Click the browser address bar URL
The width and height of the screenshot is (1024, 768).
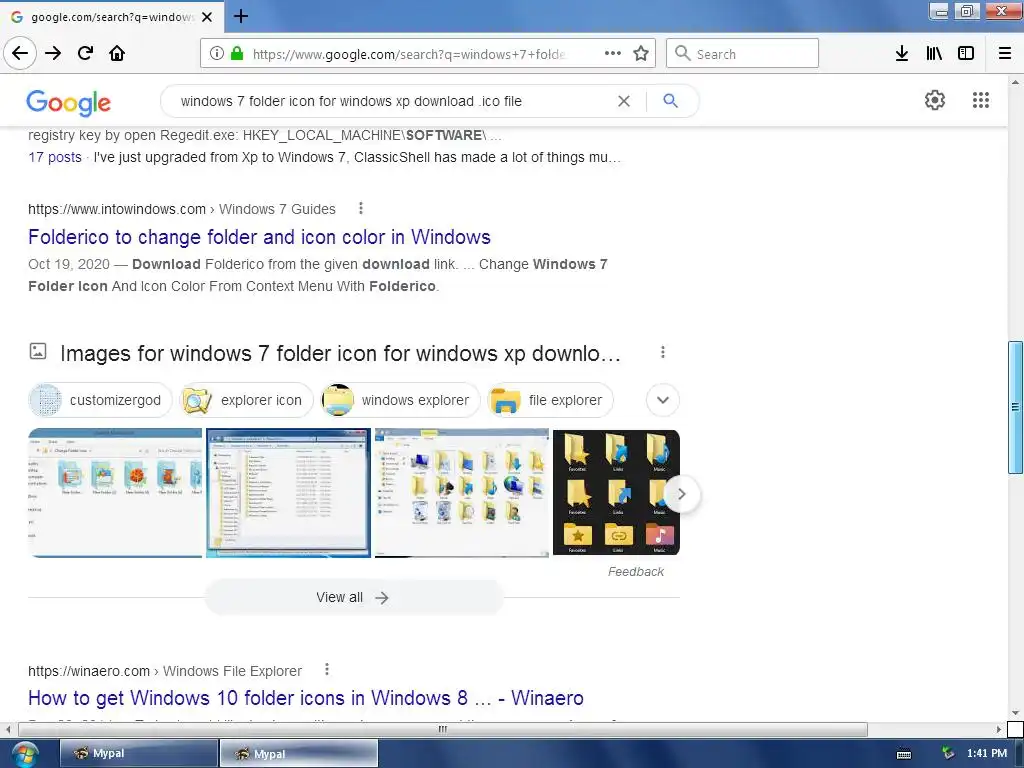click(409, 54)
